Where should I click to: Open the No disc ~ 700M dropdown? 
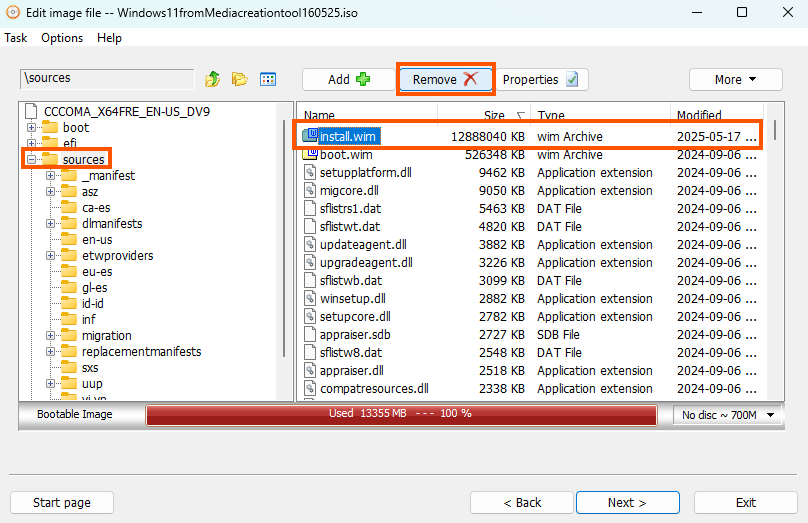(x=728, y=415)
